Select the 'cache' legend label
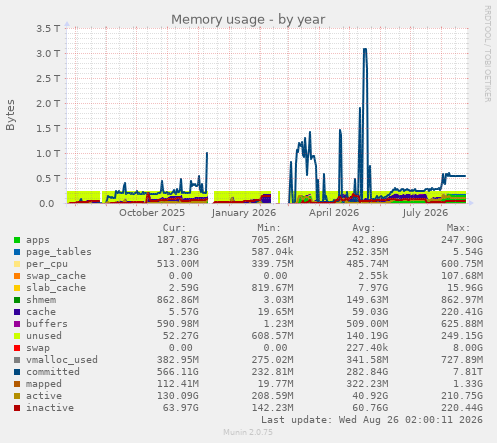This screenshot has height=443, width=497. pos(41,312)
